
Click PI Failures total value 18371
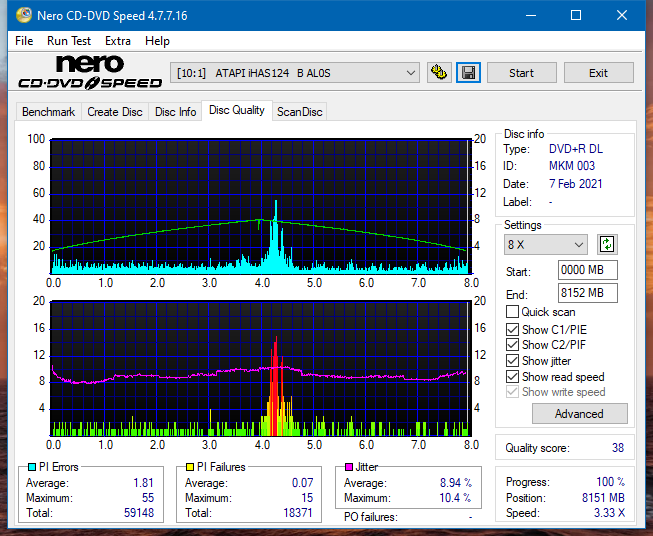point(298,513)
